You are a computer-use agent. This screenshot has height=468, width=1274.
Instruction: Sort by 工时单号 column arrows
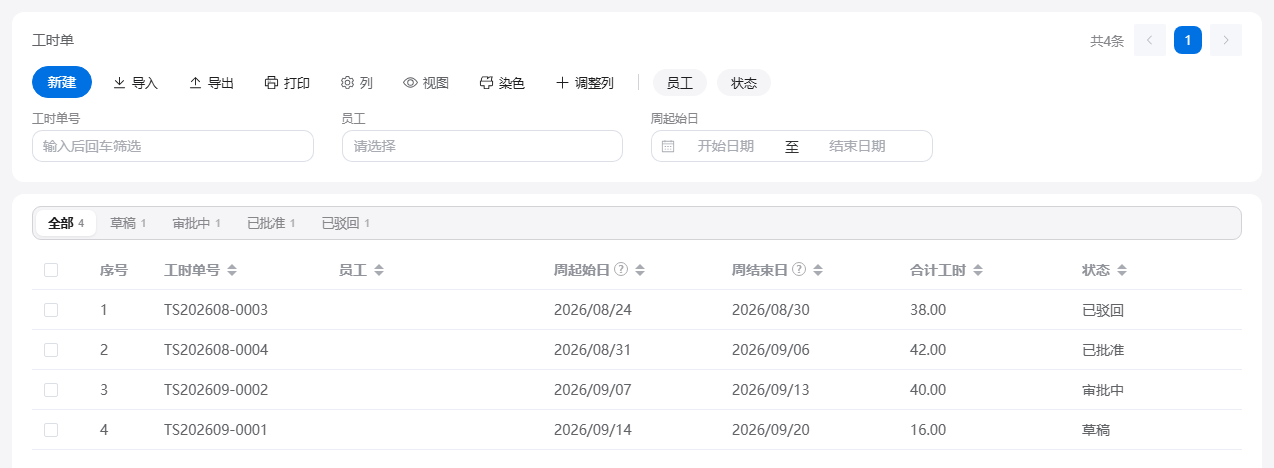[x=232, y=270]
